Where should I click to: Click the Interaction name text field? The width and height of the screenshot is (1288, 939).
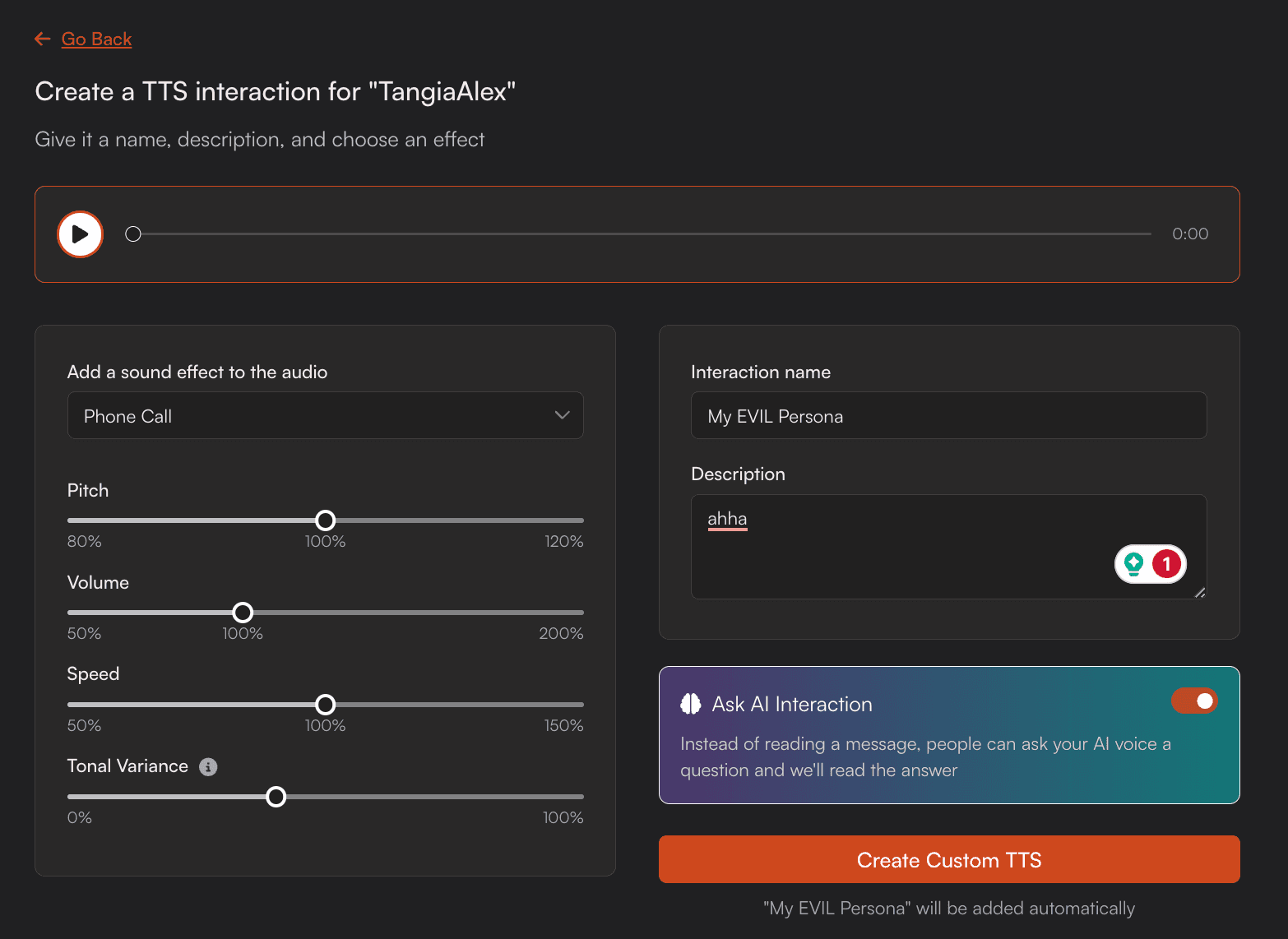(948, 416)
